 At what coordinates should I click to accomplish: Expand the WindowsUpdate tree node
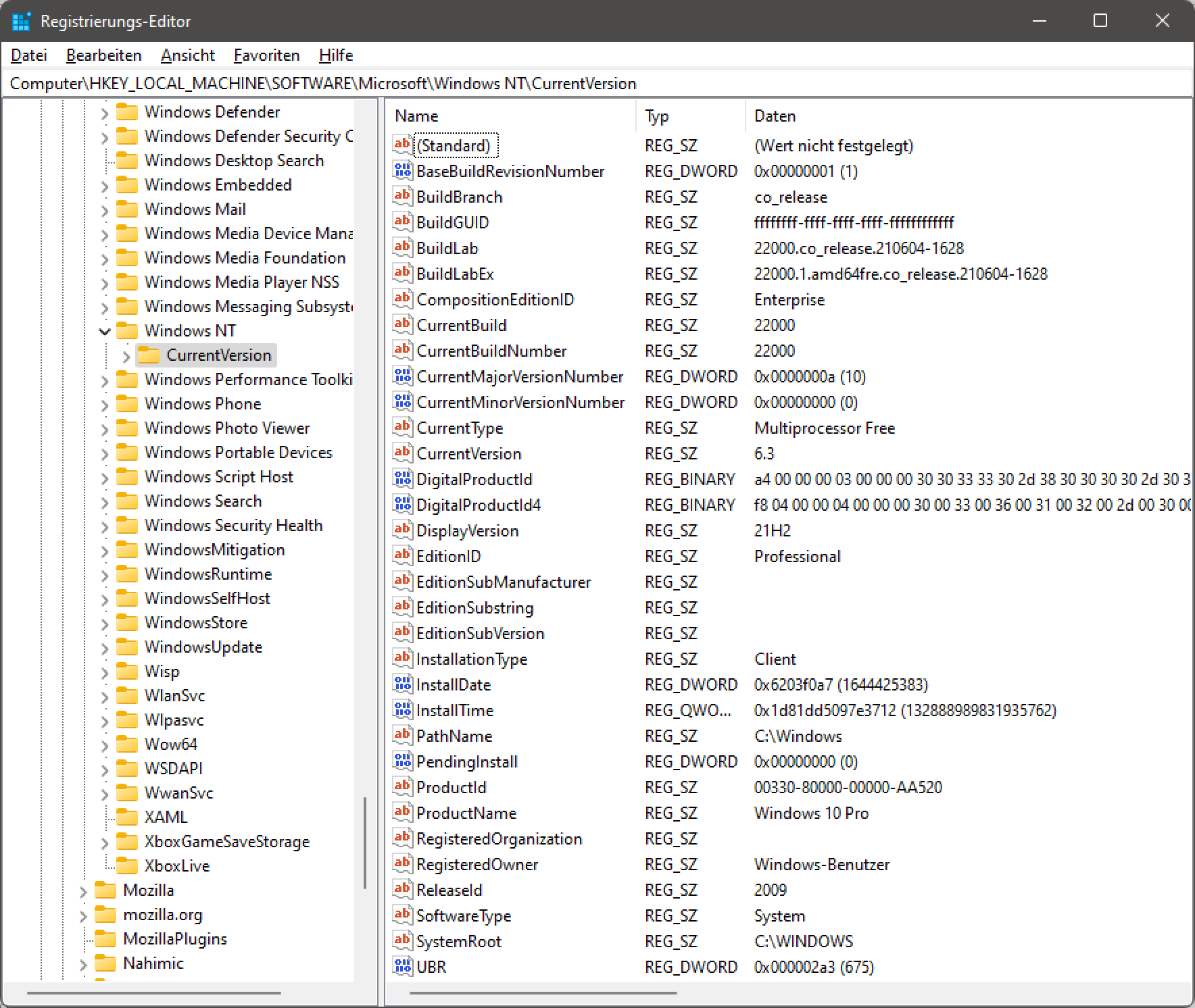[x=105, y=647]
